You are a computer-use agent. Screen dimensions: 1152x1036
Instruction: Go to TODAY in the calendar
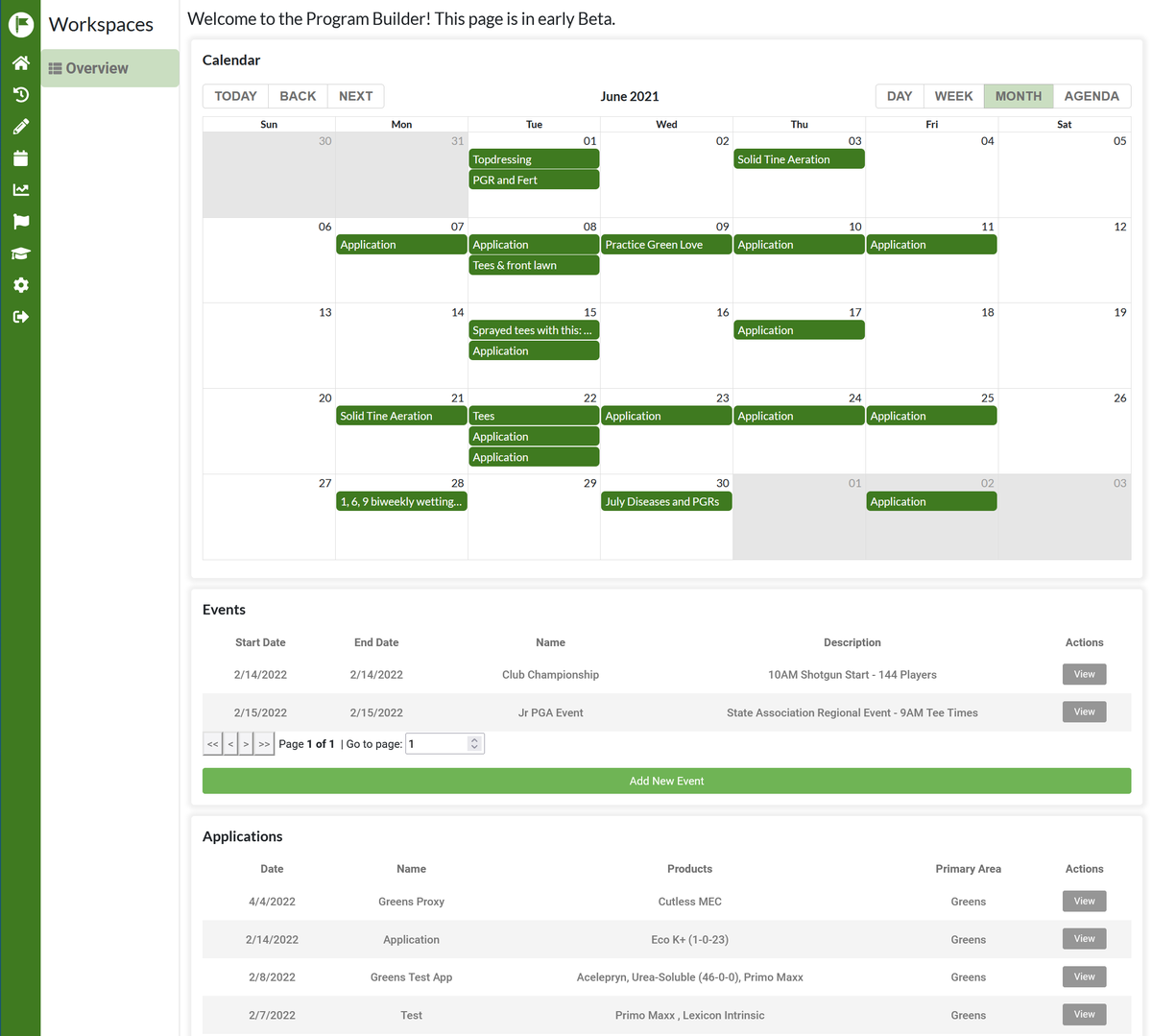236,96
